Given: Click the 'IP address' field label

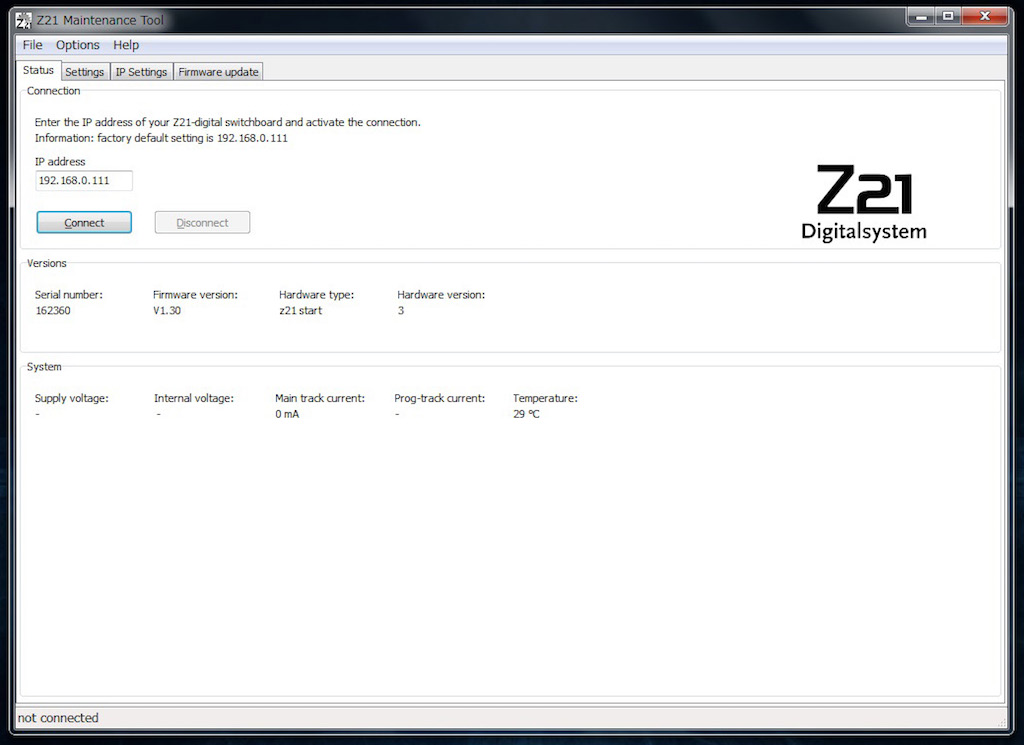Looking at the screenshot, I should click(60, 162).
